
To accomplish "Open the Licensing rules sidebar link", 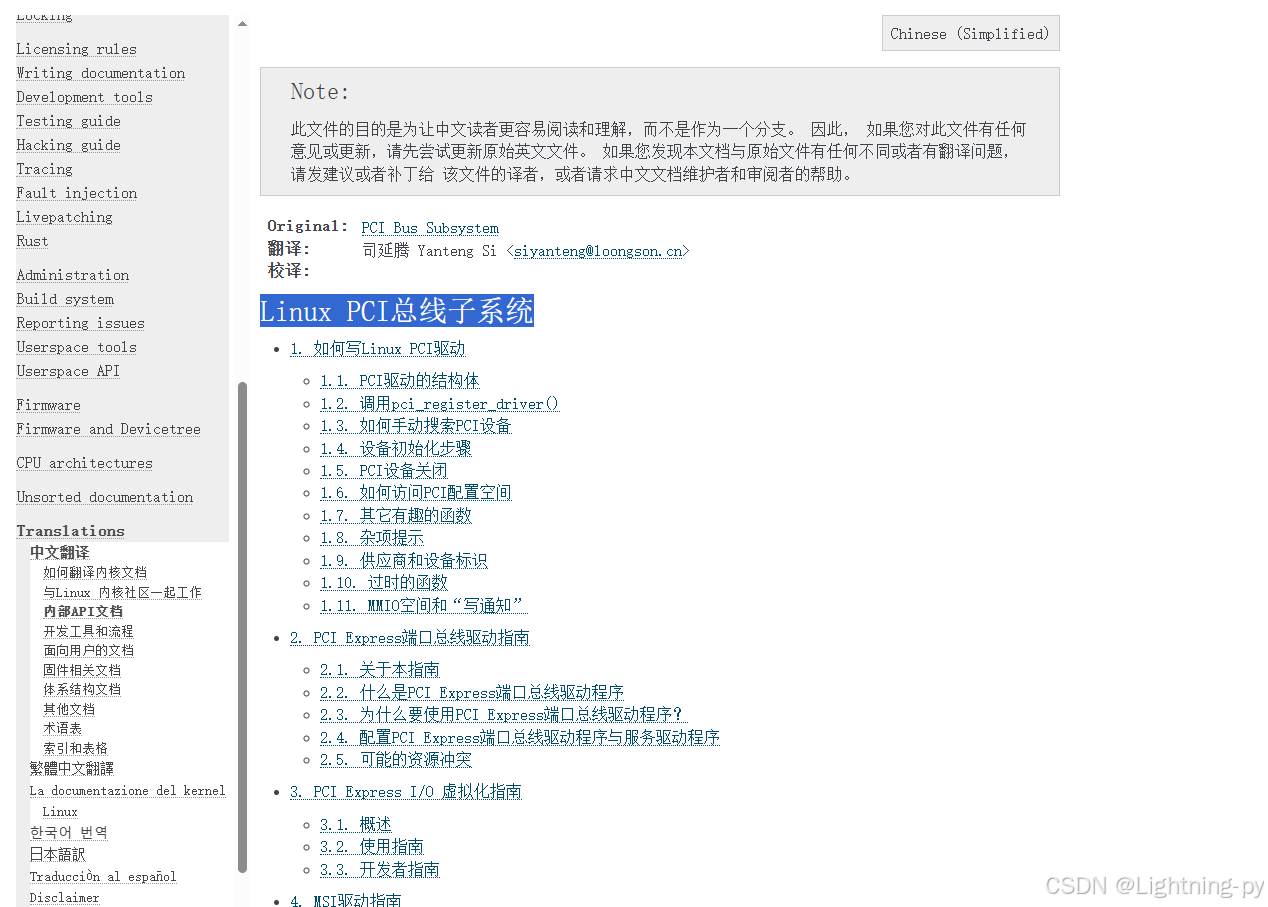I will [76, 49].
